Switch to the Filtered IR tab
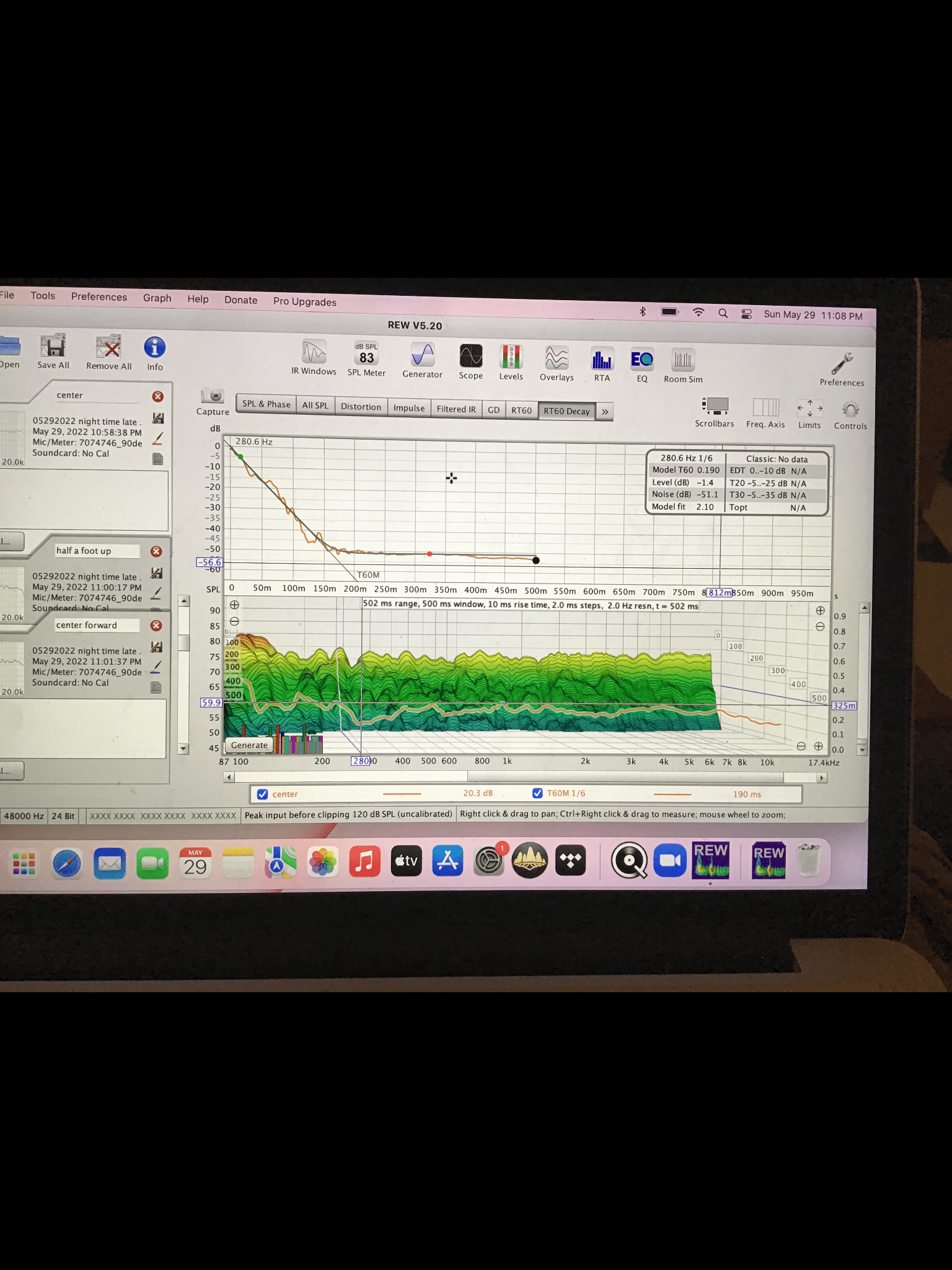 point(456,409)
